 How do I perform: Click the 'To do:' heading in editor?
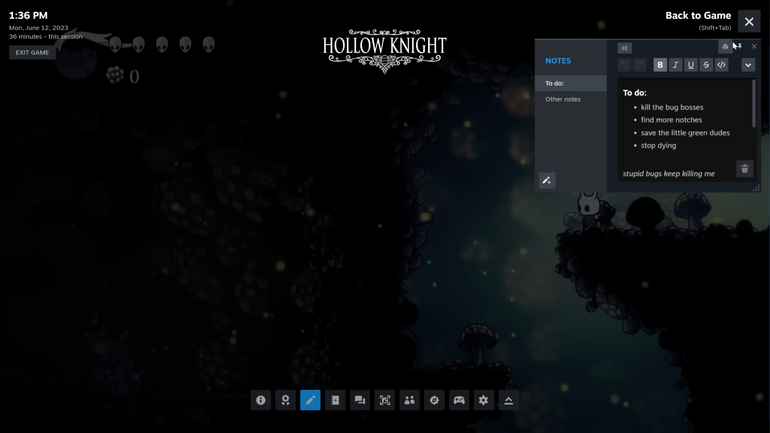(x=634, y=93)
